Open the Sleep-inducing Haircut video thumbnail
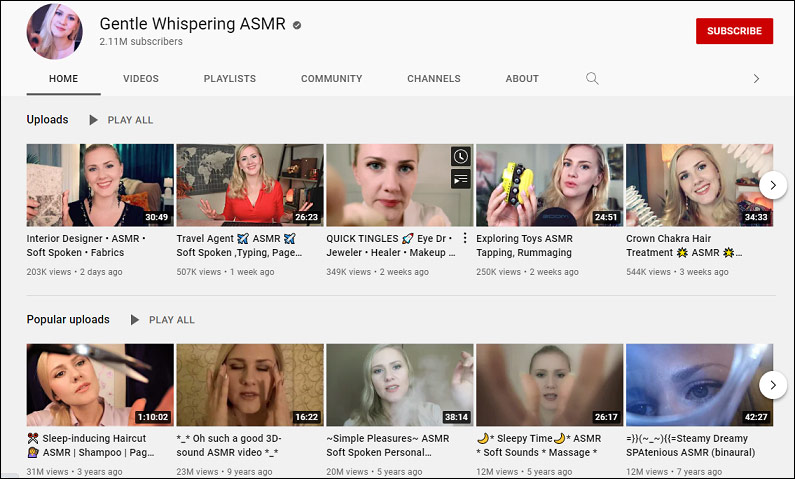The width and height of the screenshot is (795, 479). [x=100, y=385]
